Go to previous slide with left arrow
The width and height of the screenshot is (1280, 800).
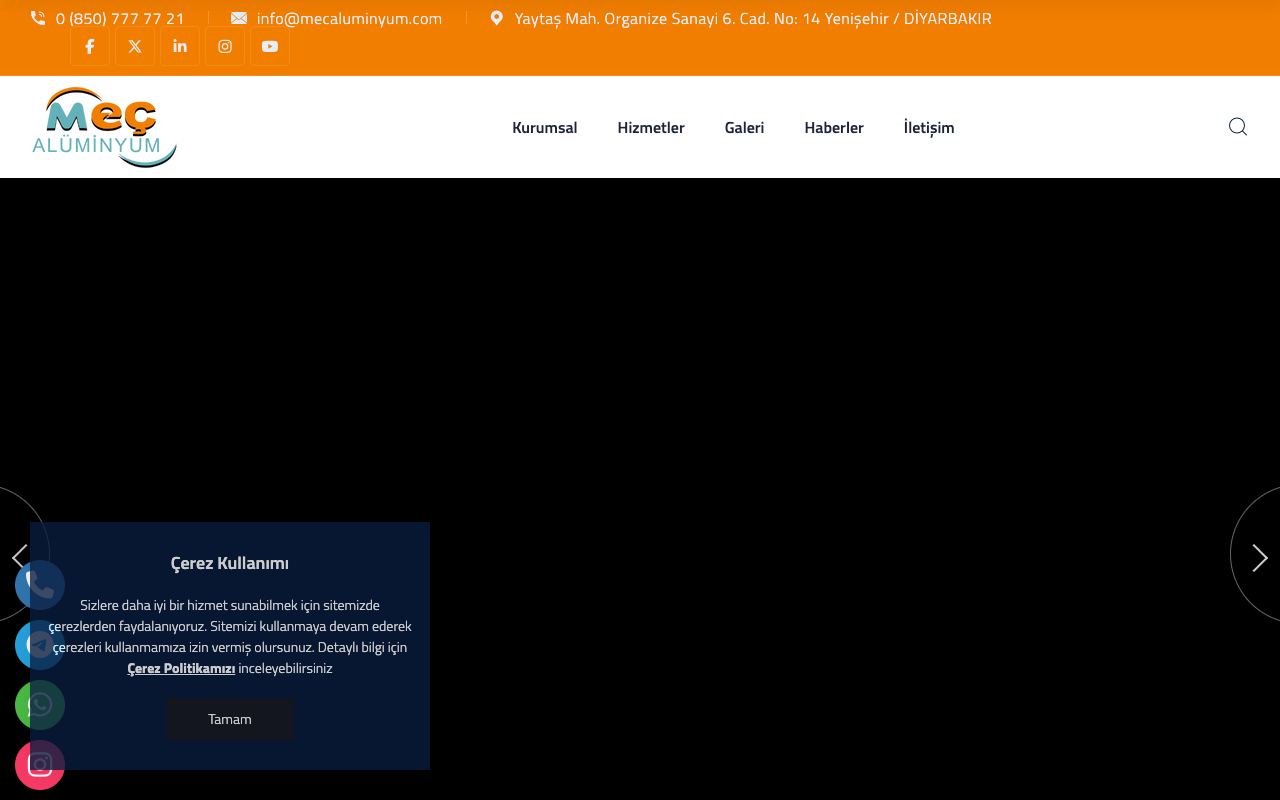coord(20,555)
